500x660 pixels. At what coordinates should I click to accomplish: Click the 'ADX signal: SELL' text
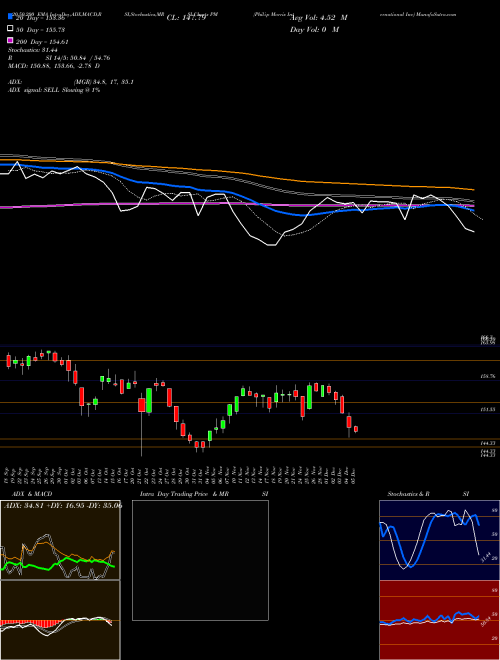click(x=54, y=90)
